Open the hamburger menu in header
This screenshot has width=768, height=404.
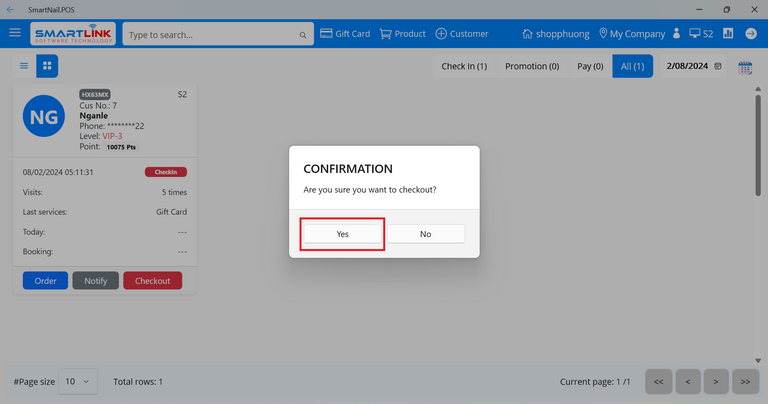[15, 33]
